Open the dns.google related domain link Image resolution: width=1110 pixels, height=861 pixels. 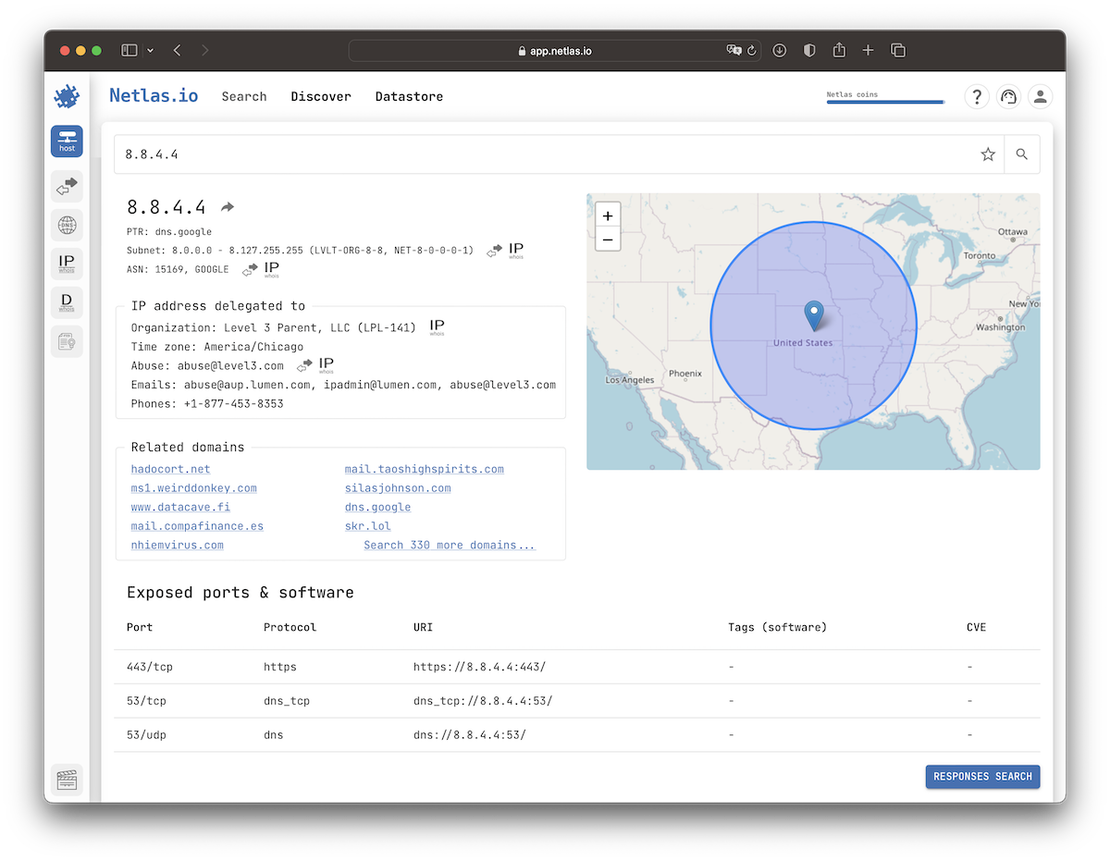point(377,507)
